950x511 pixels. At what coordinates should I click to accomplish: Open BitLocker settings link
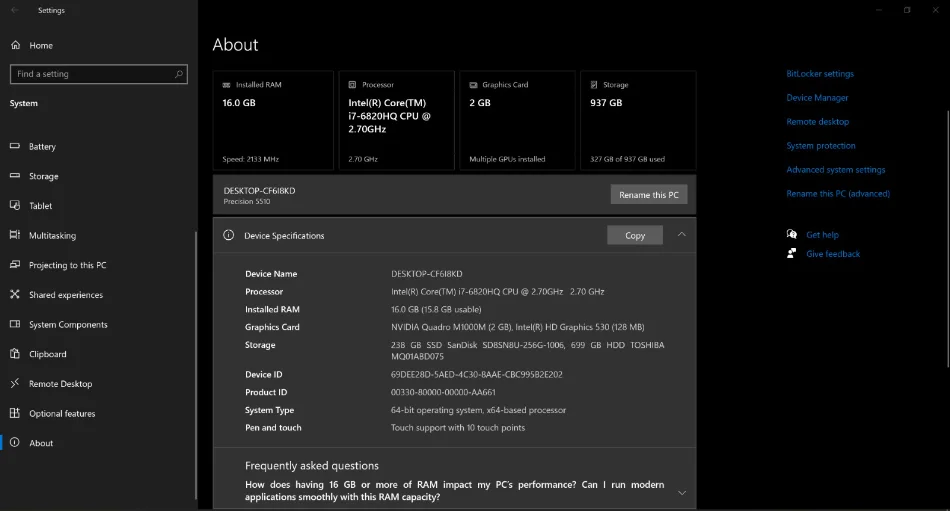pyautogui.click(x=820, y=74)
